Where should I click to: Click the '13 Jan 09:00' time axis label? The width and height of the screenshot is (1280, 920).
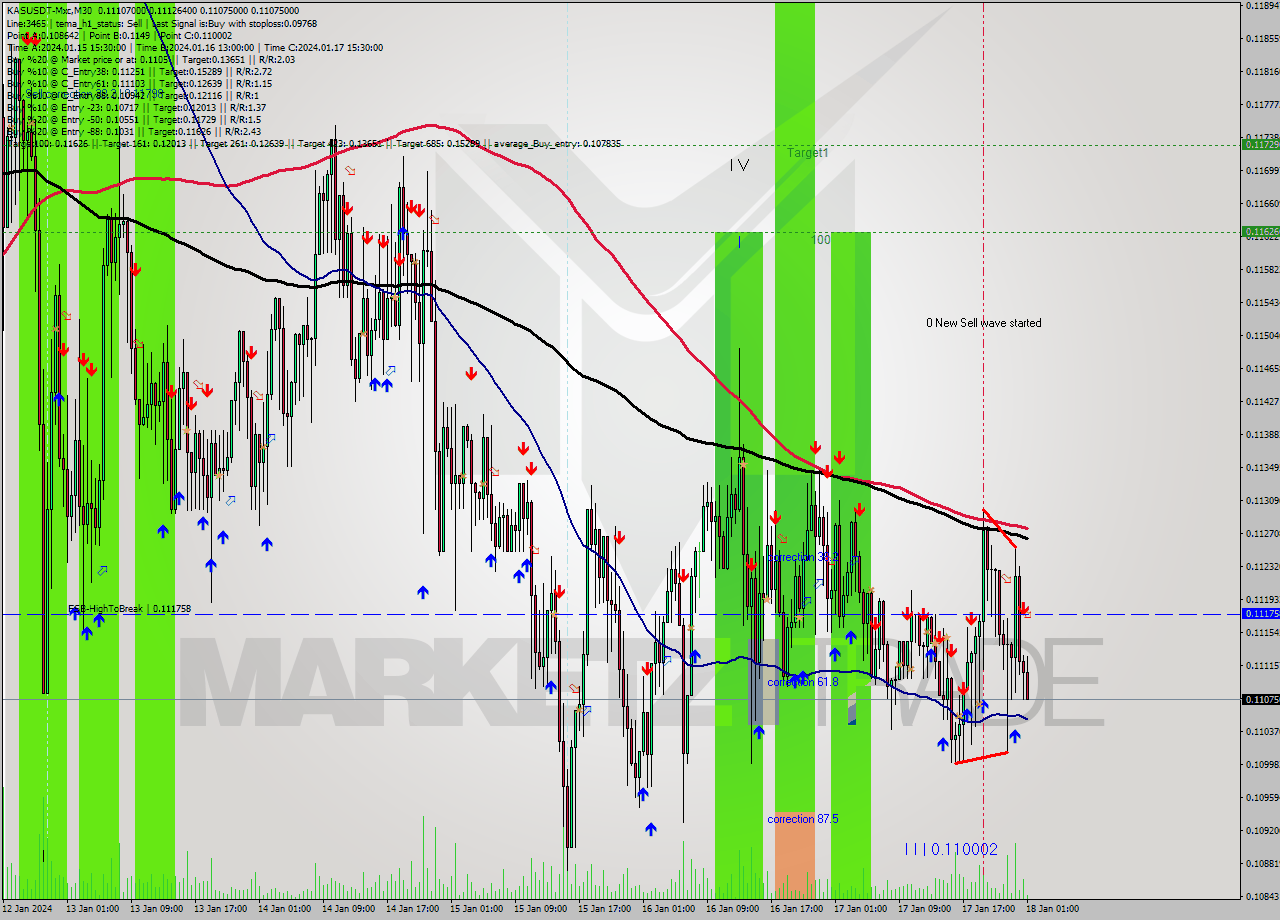[157, 909]
